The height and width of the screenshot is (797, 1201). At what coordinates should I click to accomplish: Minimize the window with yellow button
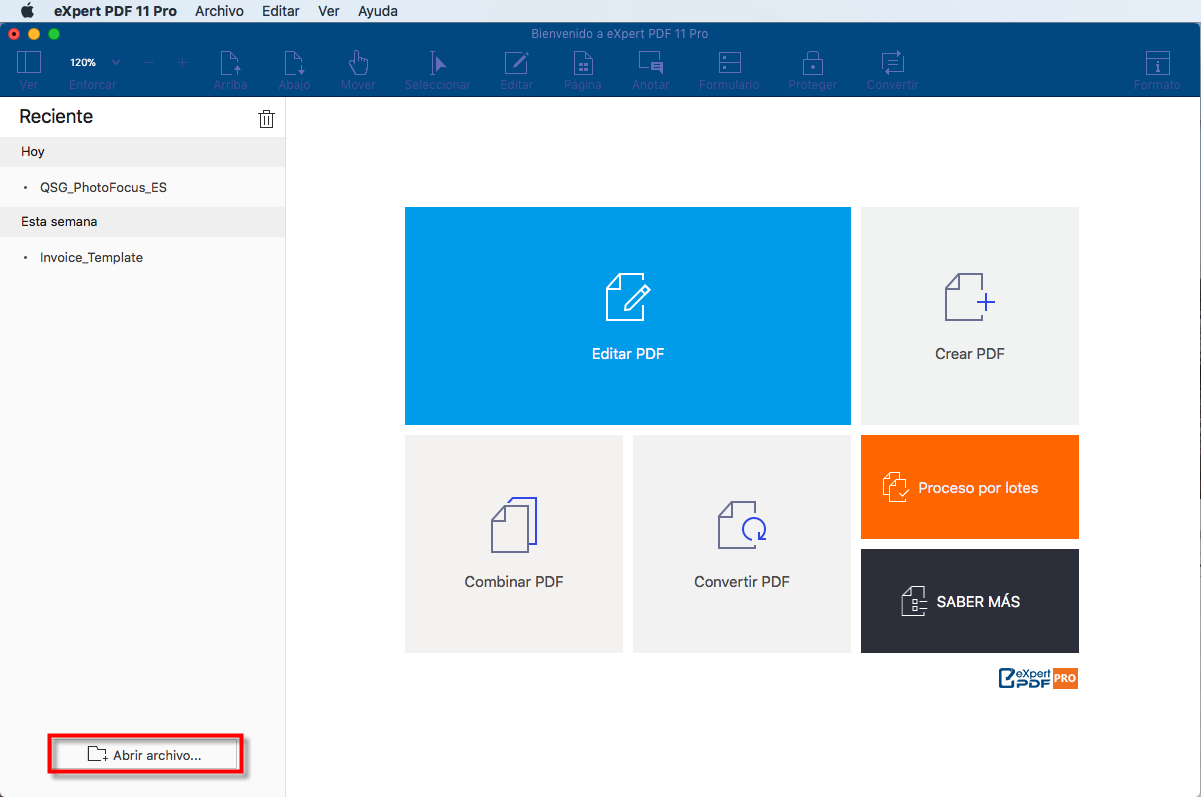pyautogui.click(x=34, y=34)
